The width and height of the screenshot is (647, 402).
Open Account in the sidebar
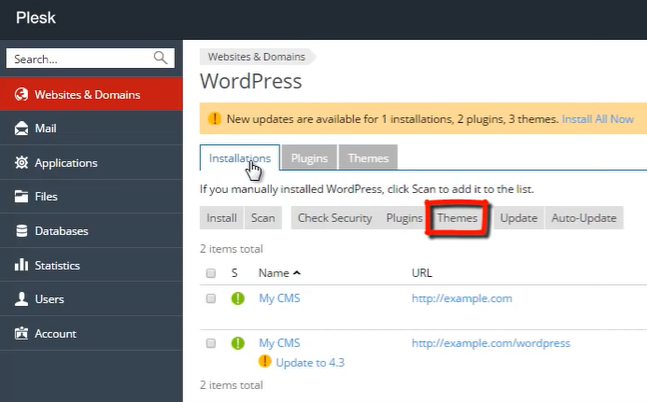tap(91, 333)
